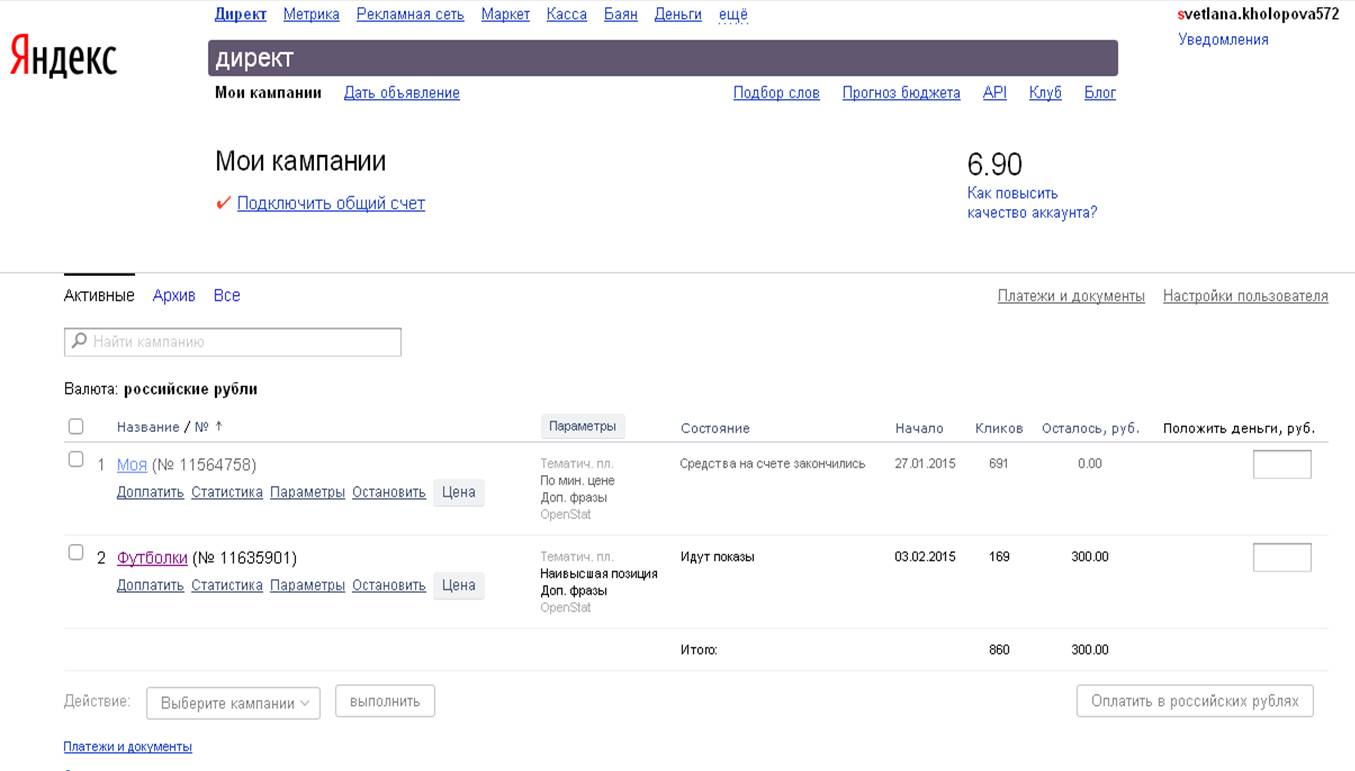Click Доплатить for campaign Футболки
The height and width of the screenshot is (771, 1355).
(150, 585)
